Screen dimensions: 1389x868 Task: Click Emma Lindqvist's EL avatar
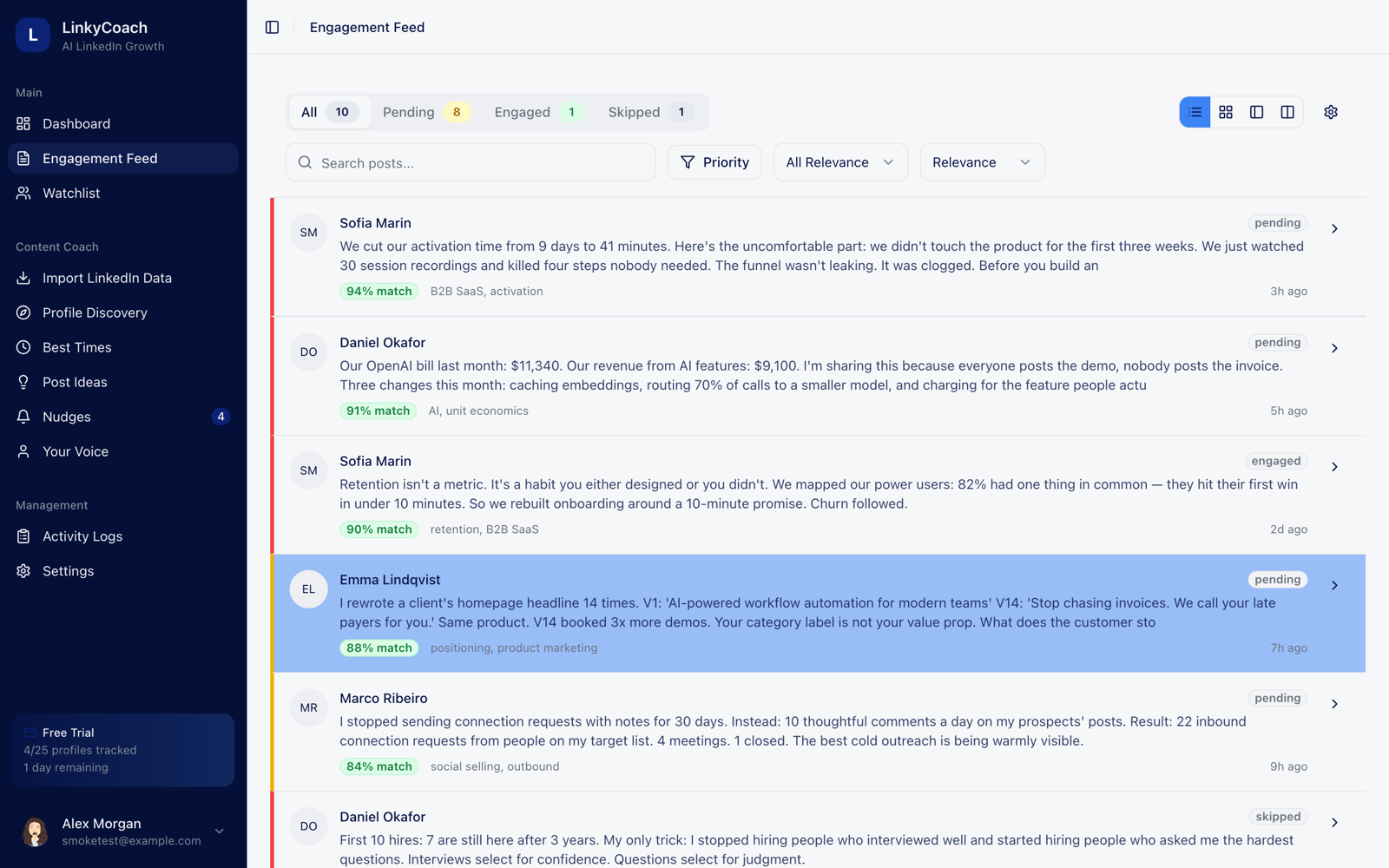point(308,589)
